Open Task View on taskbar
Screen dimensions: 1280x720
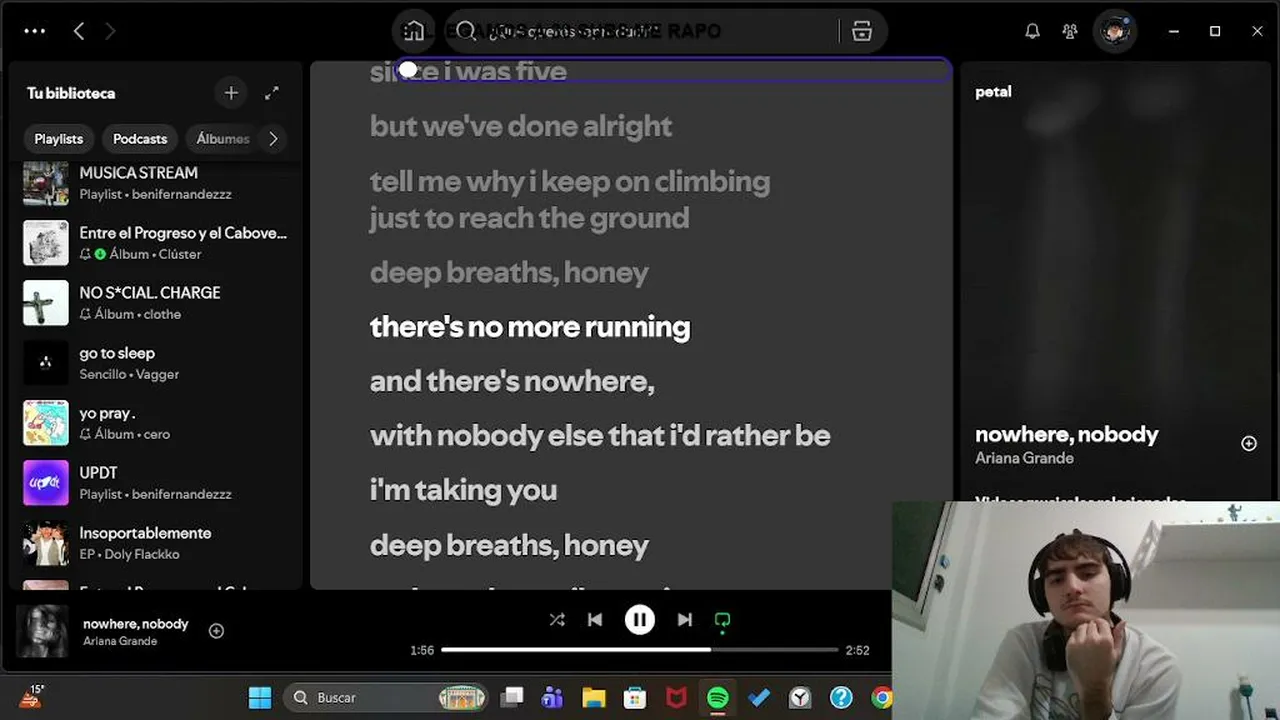(513, 698)
